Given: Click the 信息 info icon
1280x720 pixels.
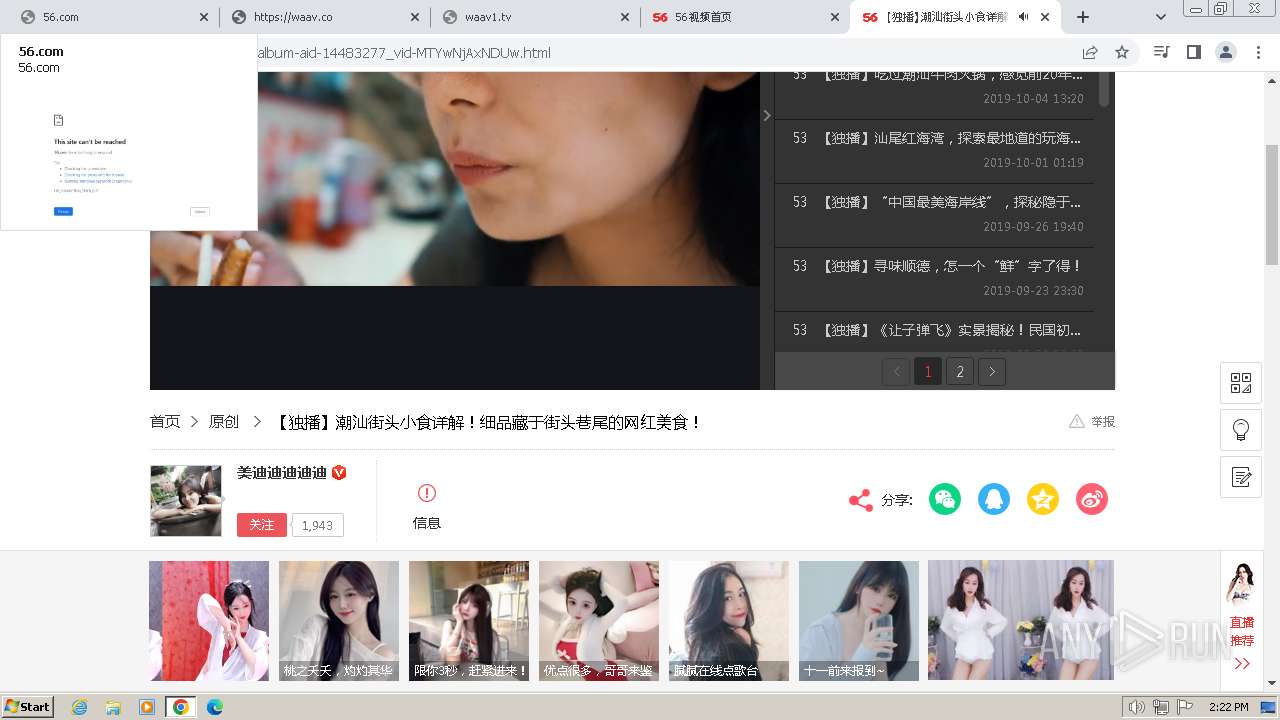Looking at the screenshot, I should click(427, 493).
